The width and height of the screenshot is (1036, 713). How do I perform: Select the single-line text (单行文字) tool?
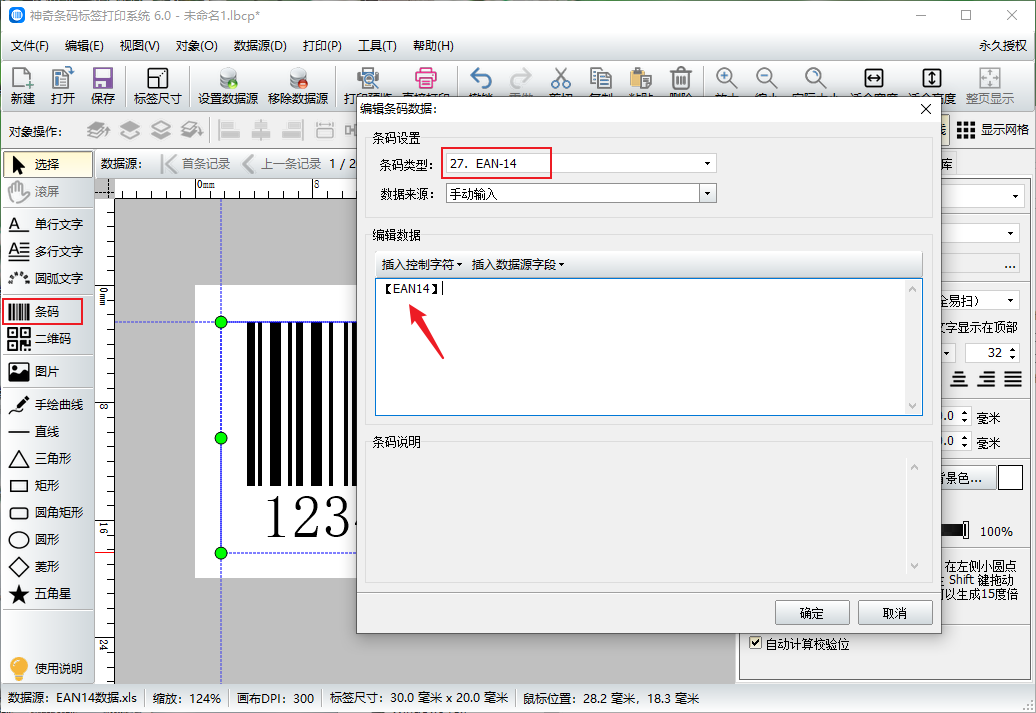48,225
